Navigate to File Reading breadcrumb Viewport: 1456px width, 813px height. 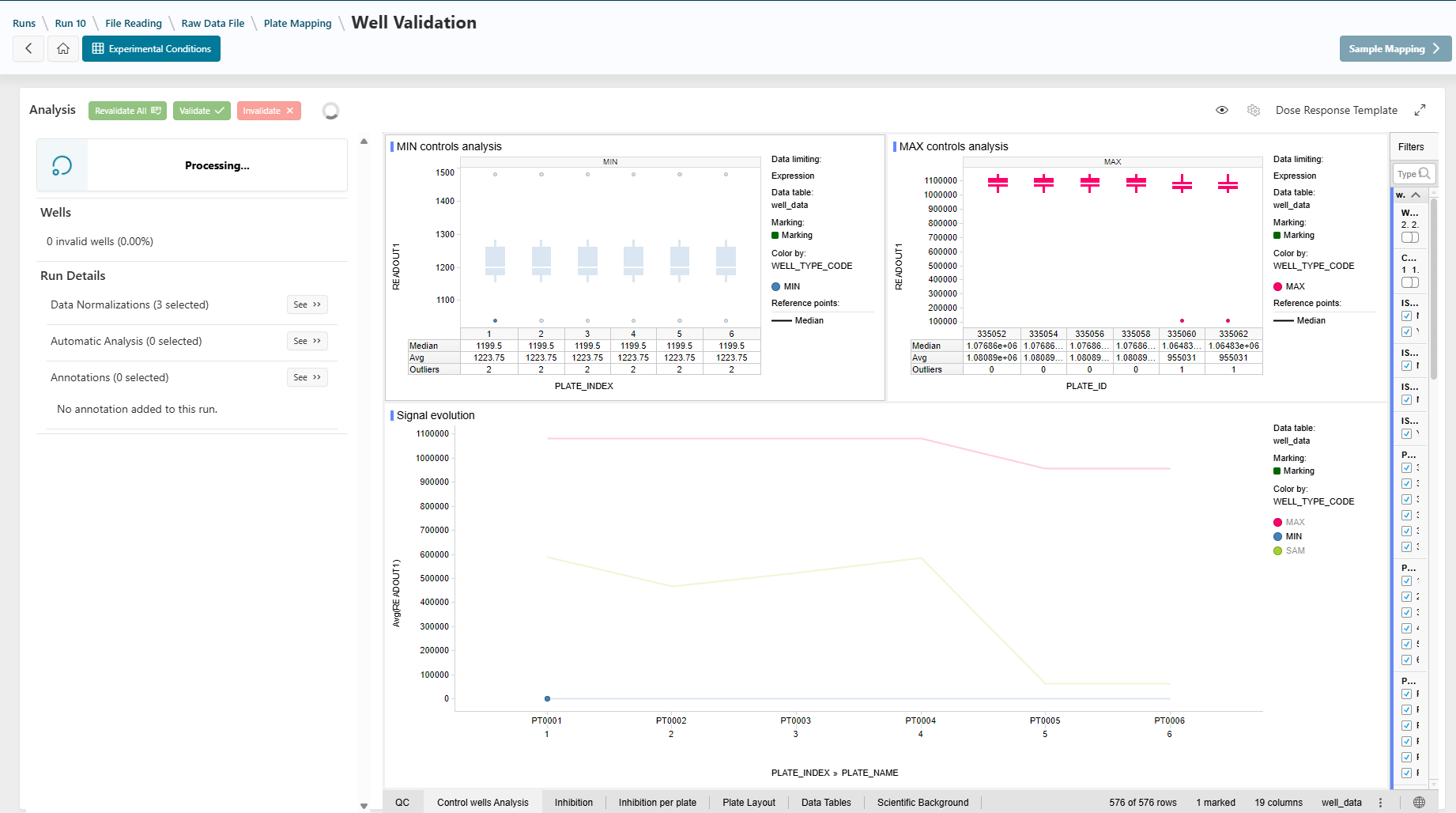pos(134,23)
